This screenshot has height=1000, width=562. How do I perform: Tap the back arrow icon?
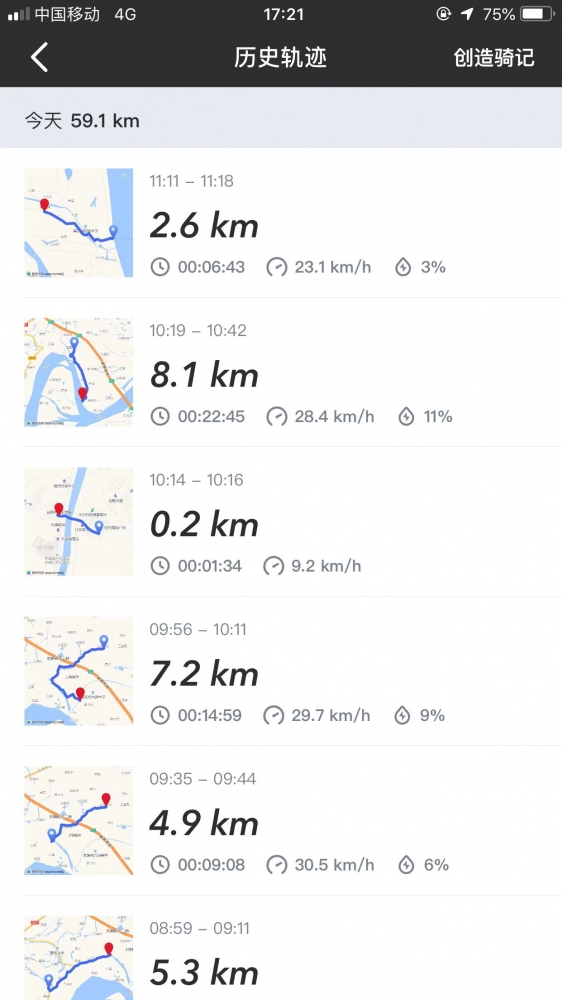(x=40, y=57)
